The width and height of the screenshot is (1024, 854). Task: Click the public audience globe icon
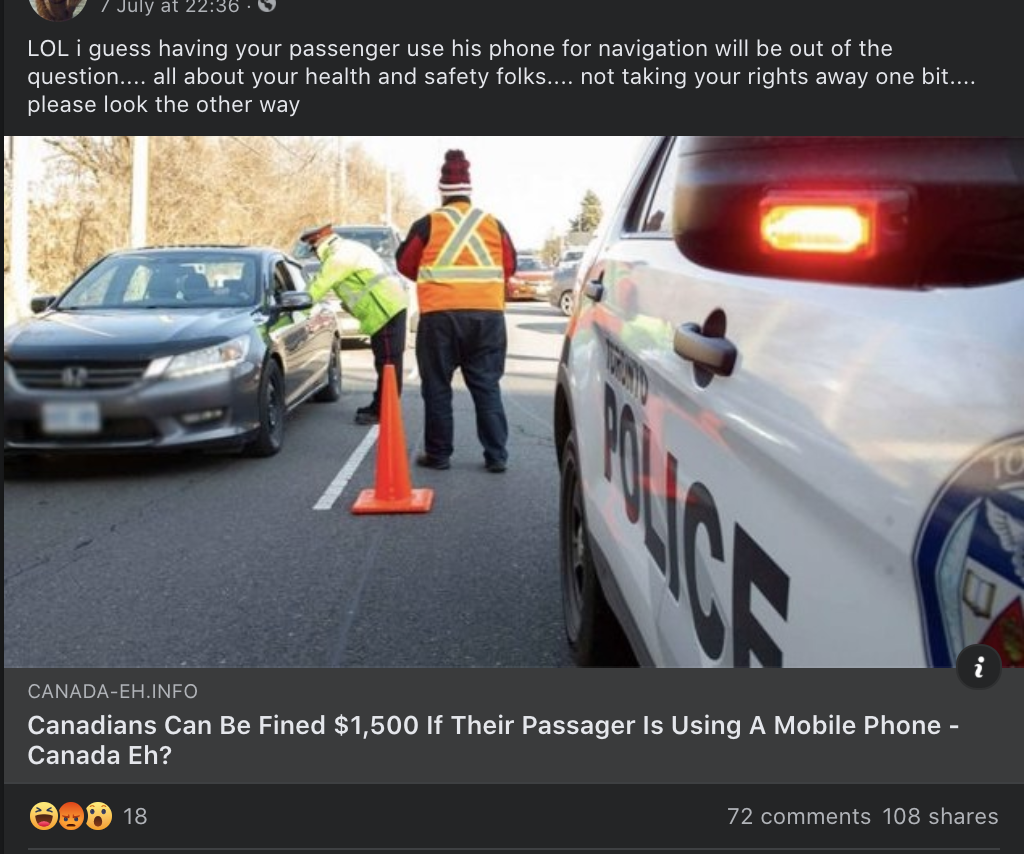[266, 5]
